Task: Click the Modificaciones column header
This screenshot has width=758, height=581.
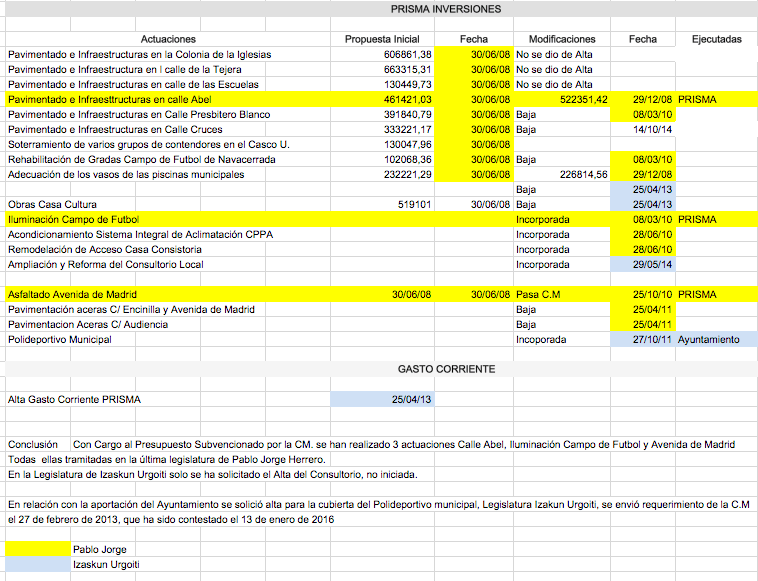Action: [x=562, y=39]
